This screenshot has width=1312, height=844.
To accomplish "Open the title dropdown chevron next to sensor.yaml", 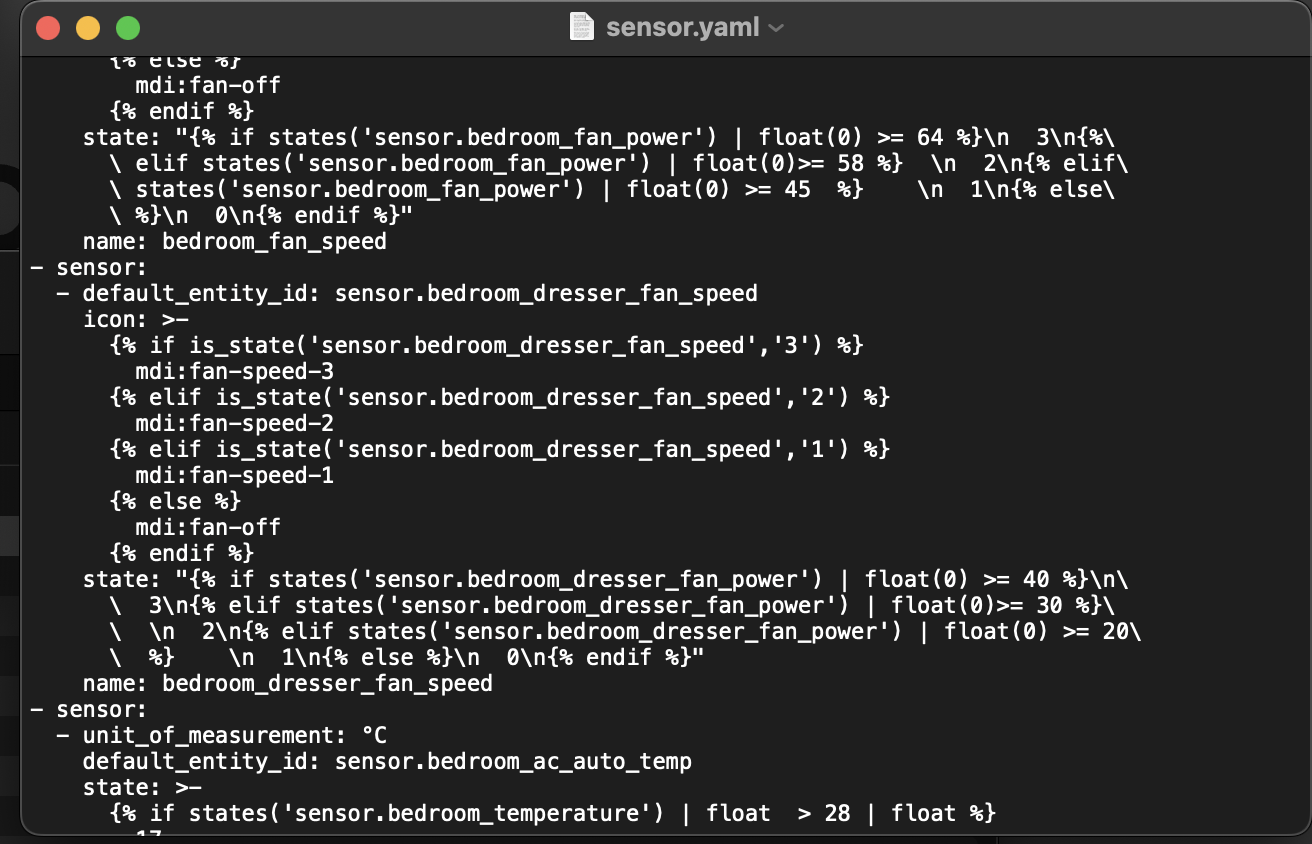I will point(776,28).
